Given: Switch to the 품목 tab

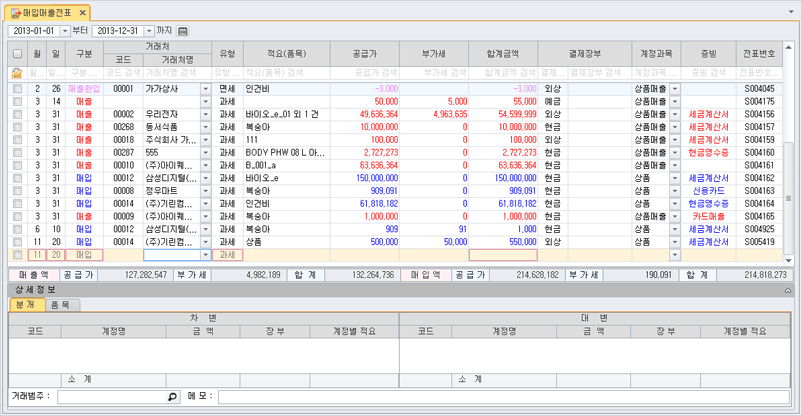Looking at the screenshot, I should [61, 305].
